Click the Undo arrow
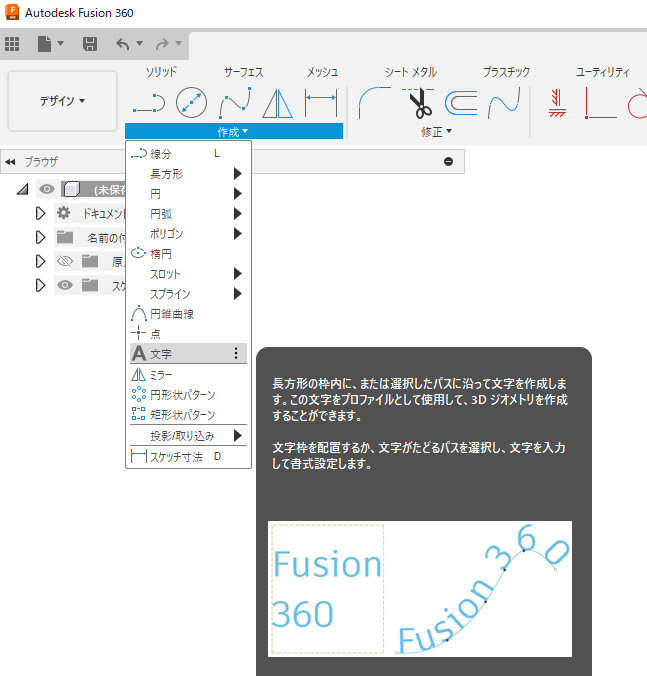This screenshot has height=676, width=647. (123, 44)
